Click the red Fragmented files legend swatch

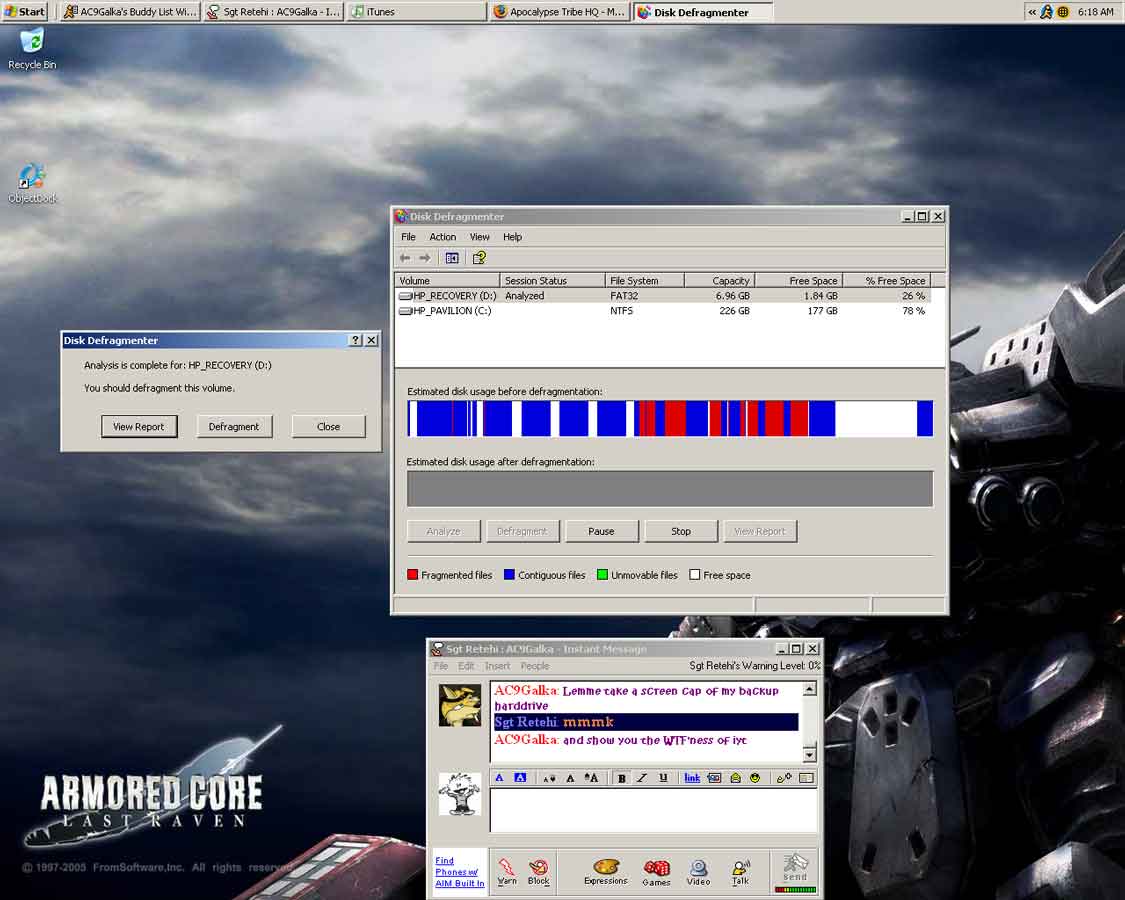413,575
